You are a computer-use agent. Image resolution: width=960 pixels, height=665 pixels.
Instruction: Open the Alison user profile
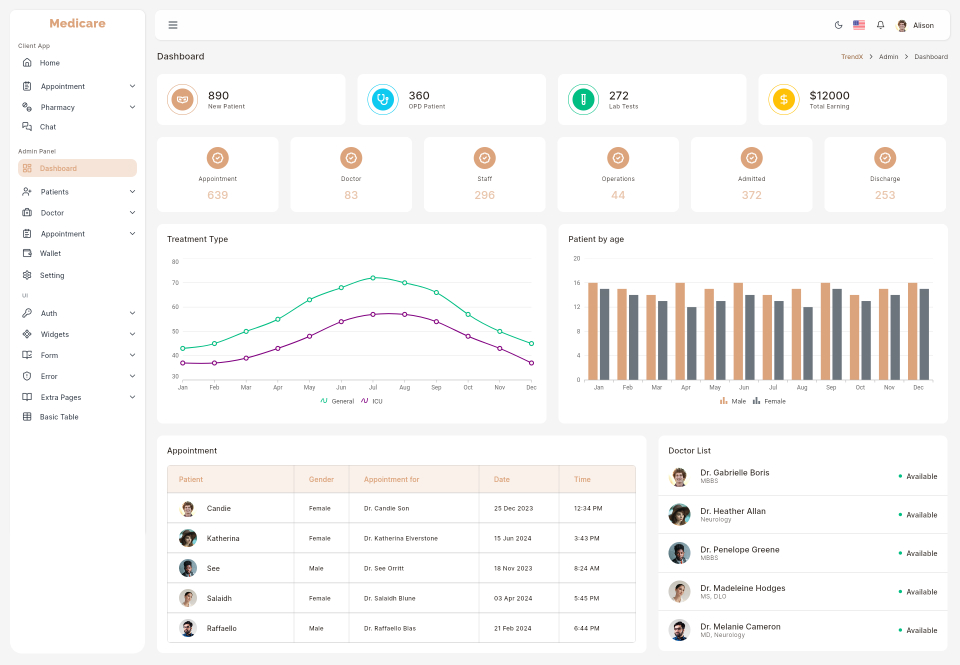(915, 25)
